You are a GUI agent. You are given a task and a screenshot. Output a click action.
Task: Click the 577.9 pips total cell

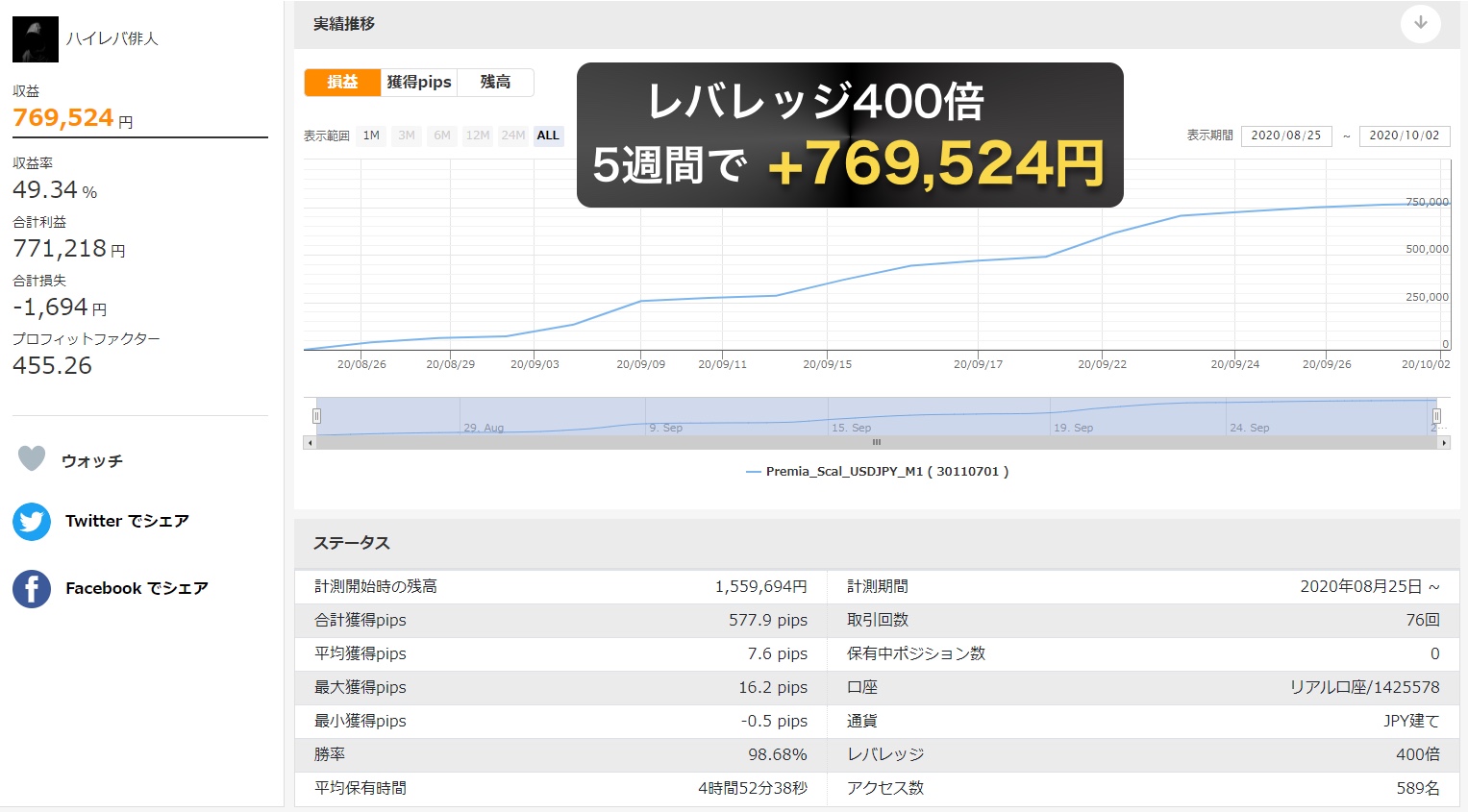click(768, 620)
